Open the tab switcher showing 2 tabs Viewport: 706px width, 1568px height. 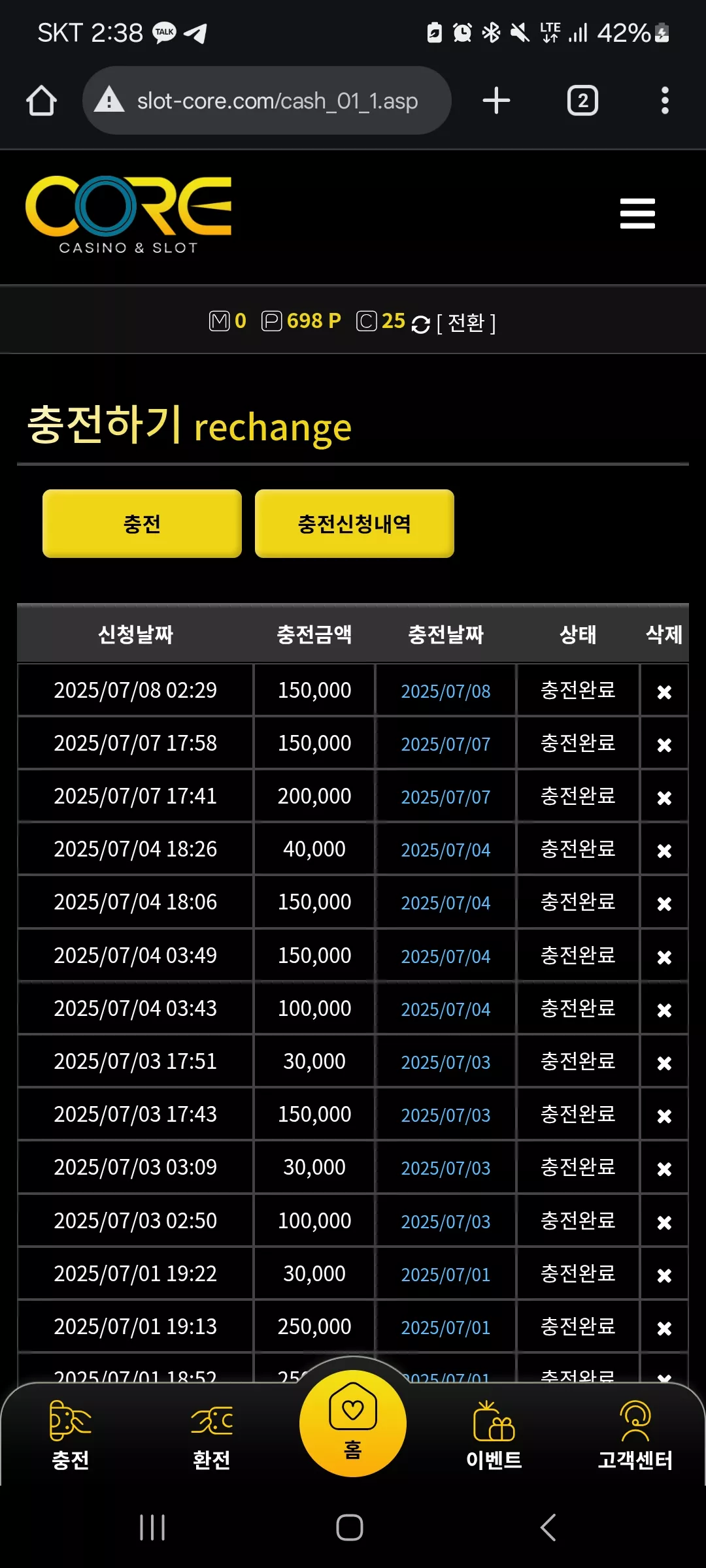click(x=582, y=101)
